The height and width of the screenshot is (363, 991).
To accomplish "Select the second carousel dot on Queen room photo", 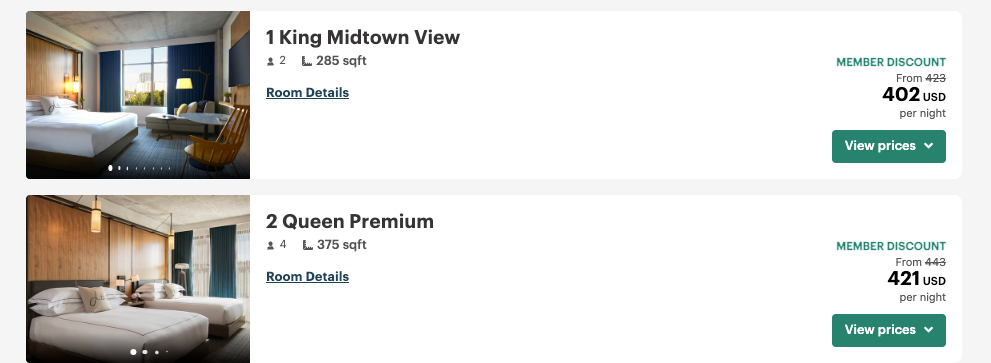I will tap(145, 352).
